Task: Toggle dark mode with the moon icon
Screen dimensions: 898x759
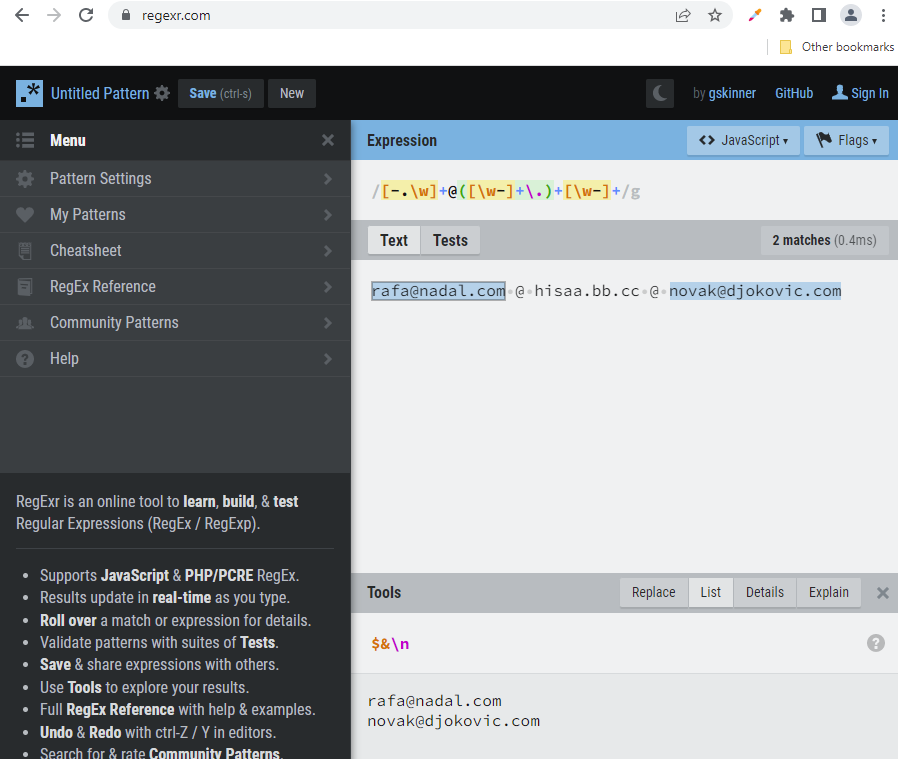Action: point(659,92)
